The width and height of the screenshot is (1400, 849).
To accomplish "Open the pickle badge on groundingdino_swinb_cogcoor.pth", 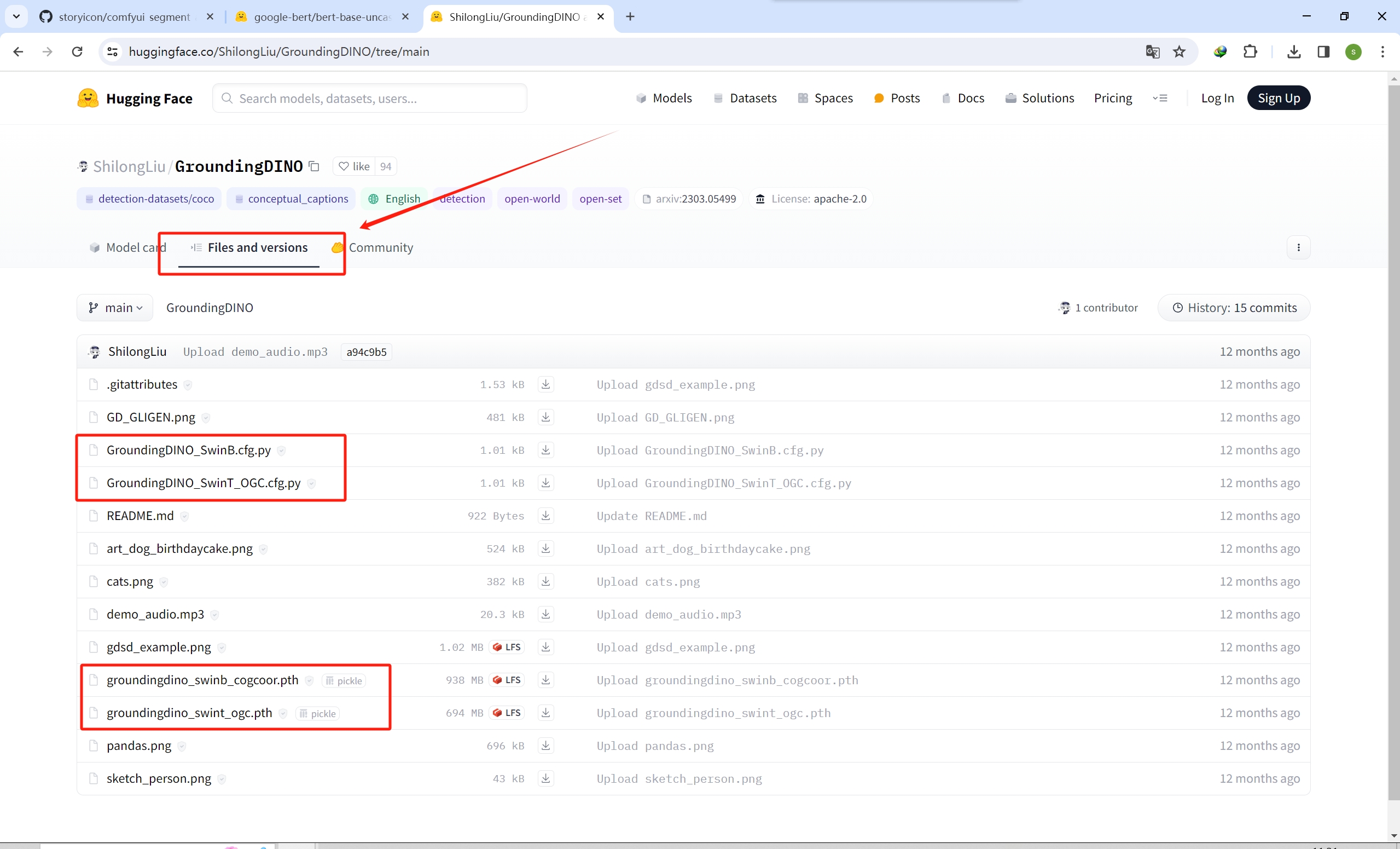I will (344, 681).
